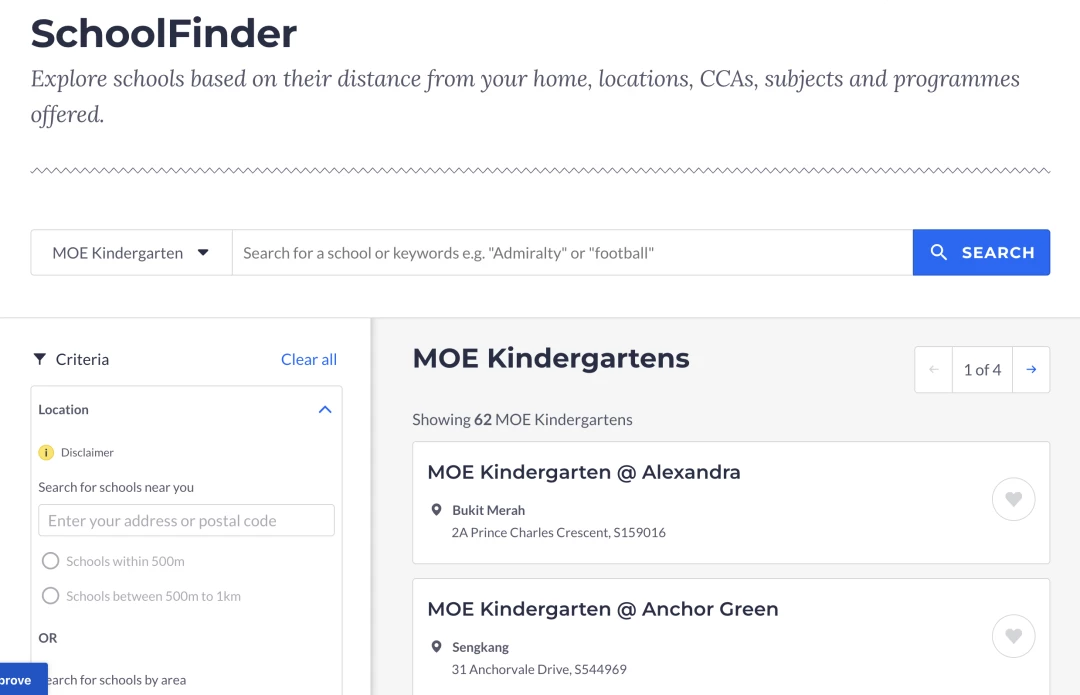
Task: Open the MOE Kindergarten school type dropdown
Action: [x=132, y=253]
